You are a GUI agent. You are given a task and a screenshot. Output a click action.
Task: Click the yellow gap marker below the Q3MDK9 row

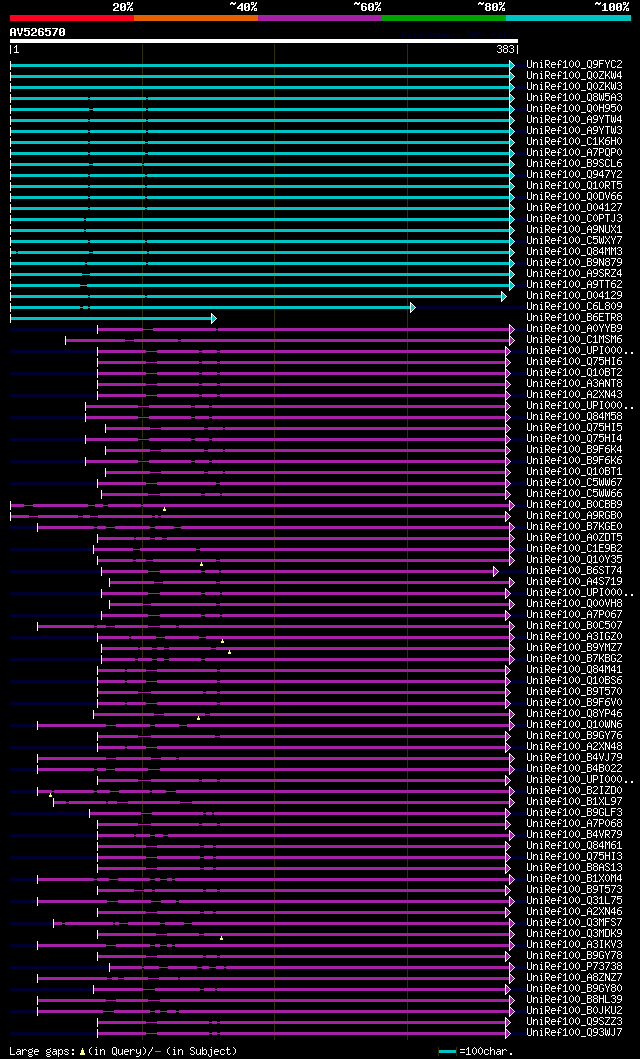tap(221, 938)
